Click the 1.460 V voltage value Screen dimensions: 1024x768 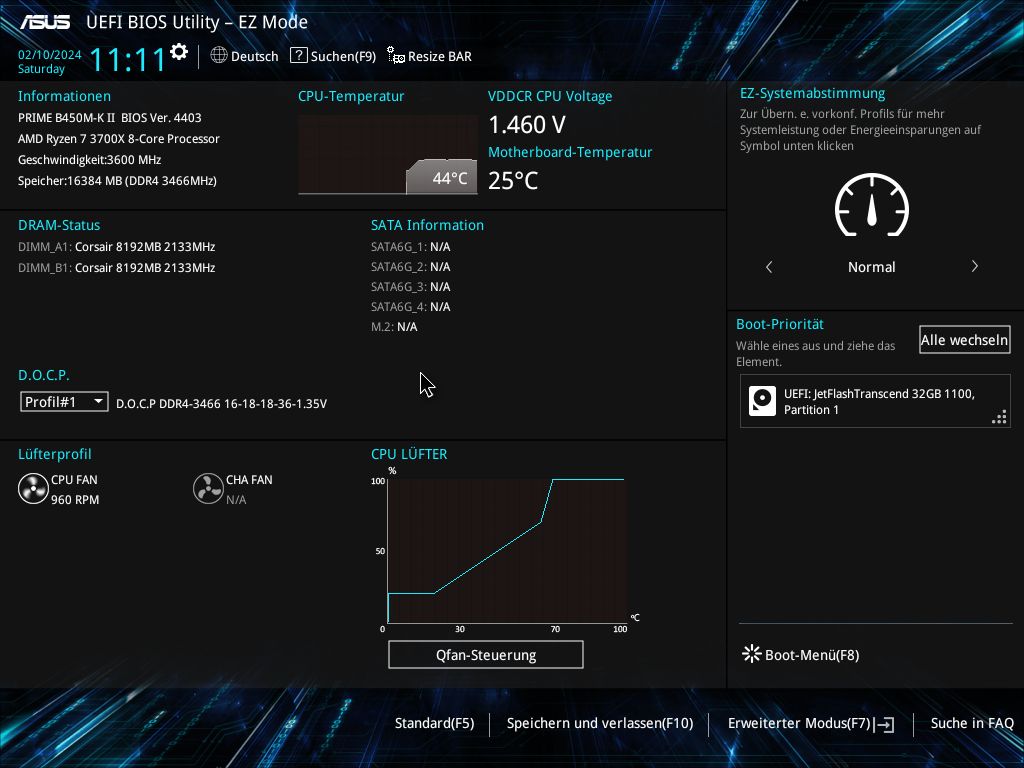pos(527,124)
